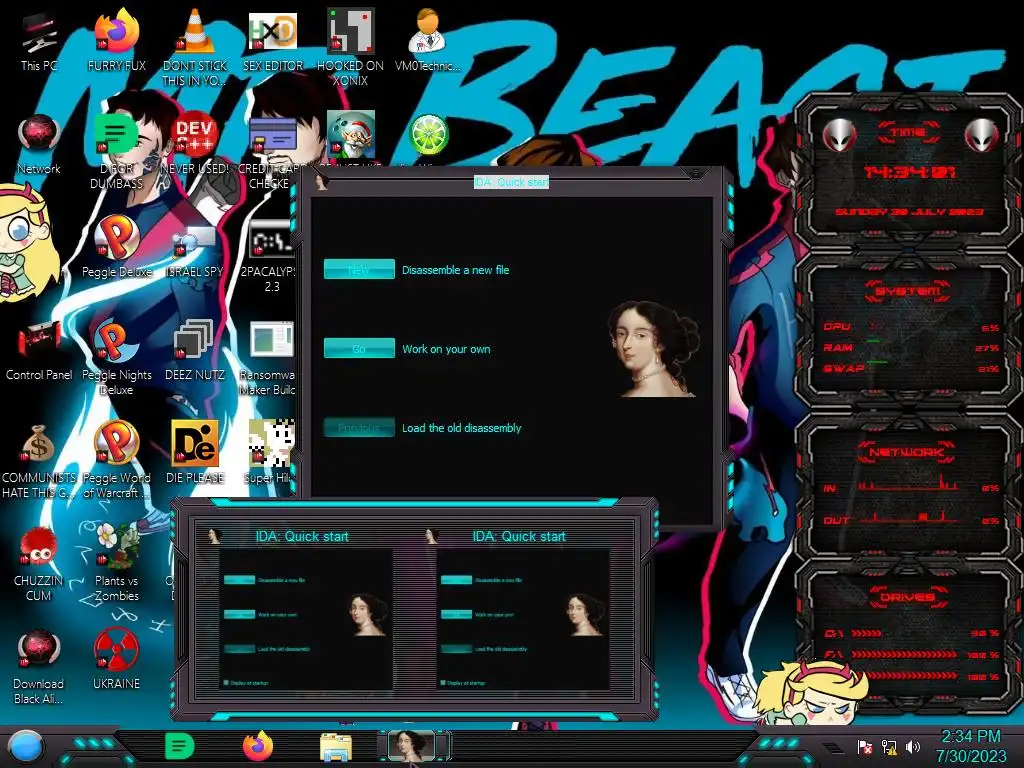Click the Go button to work on your own
The height and width of the screenshot is (768, 1024).
359,348
